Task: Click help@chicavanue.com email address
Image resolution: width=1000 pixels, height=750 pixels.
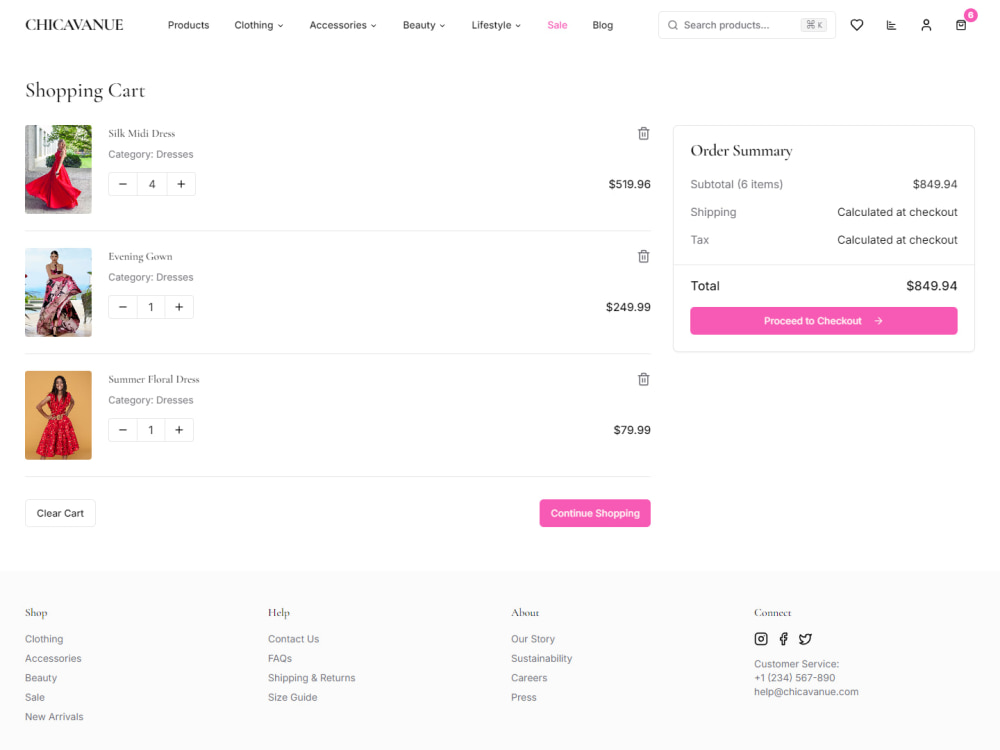Action: point(806,692)
